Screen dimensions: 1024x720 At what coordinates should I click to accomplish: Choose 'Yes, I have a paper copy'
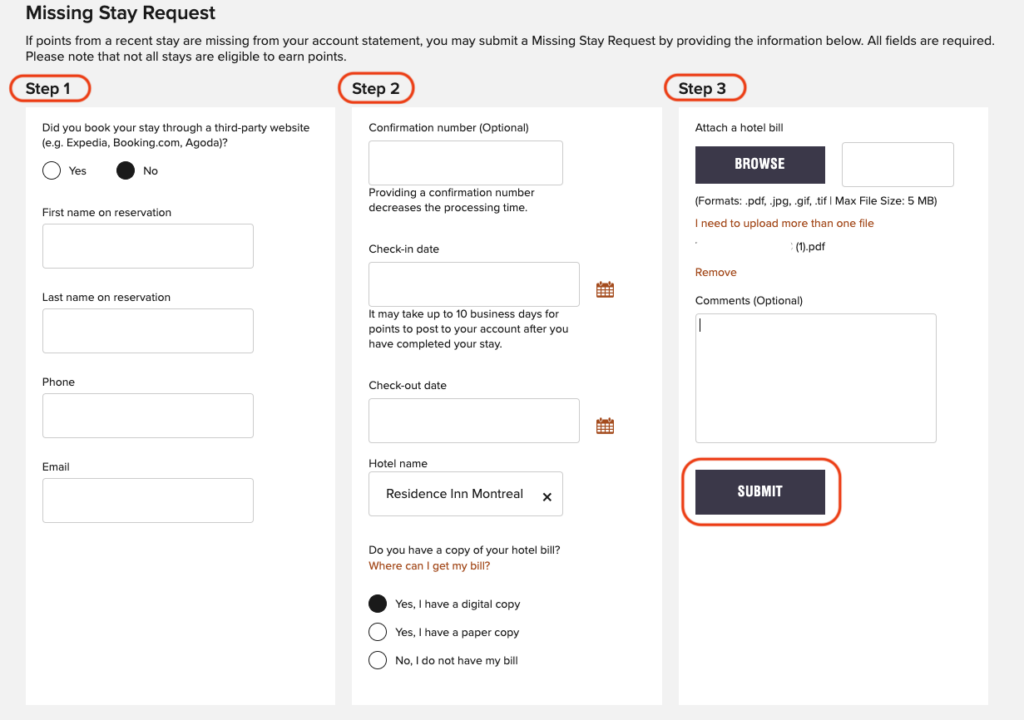(x=378, y=632)
